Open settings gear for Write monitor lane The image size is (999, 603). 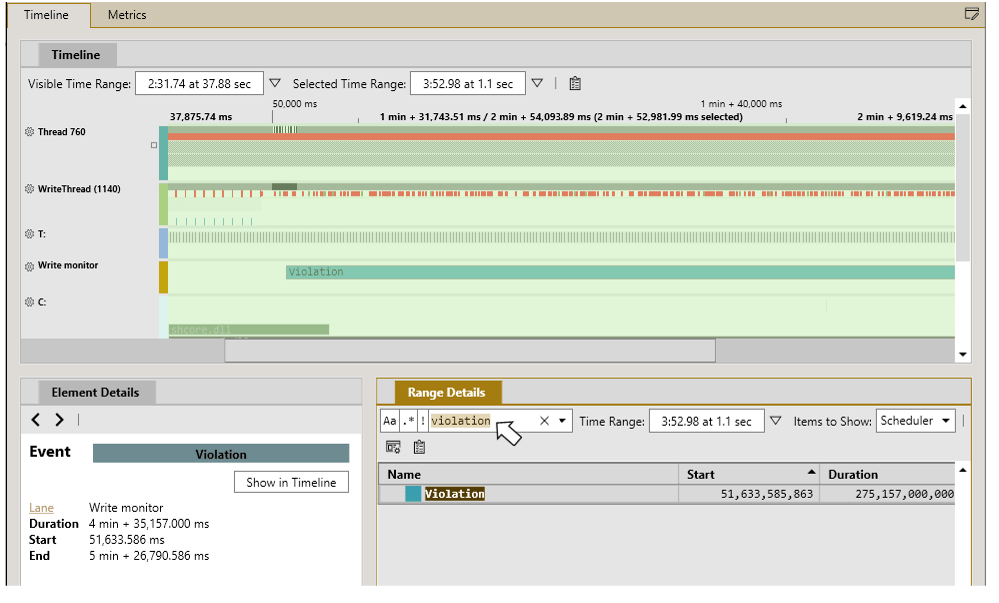pos(29,266)
